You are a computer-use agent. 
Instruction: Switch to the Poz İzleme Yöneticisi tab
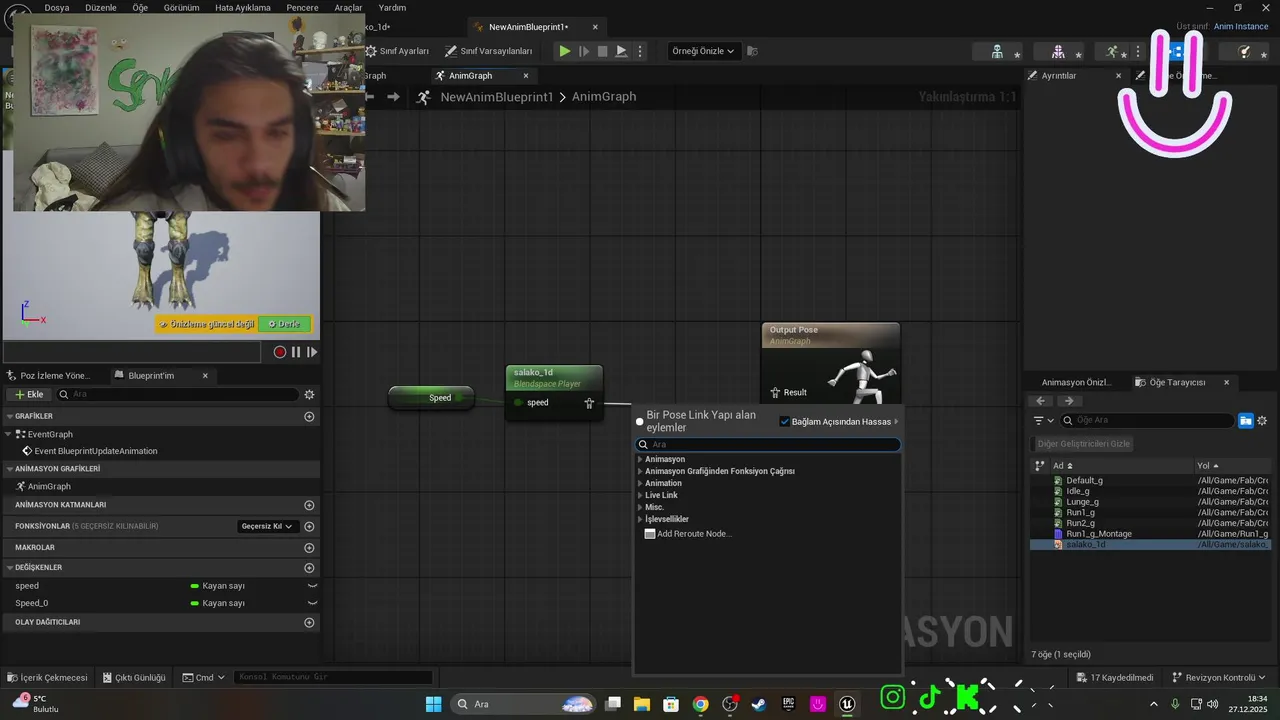[55, 376]
